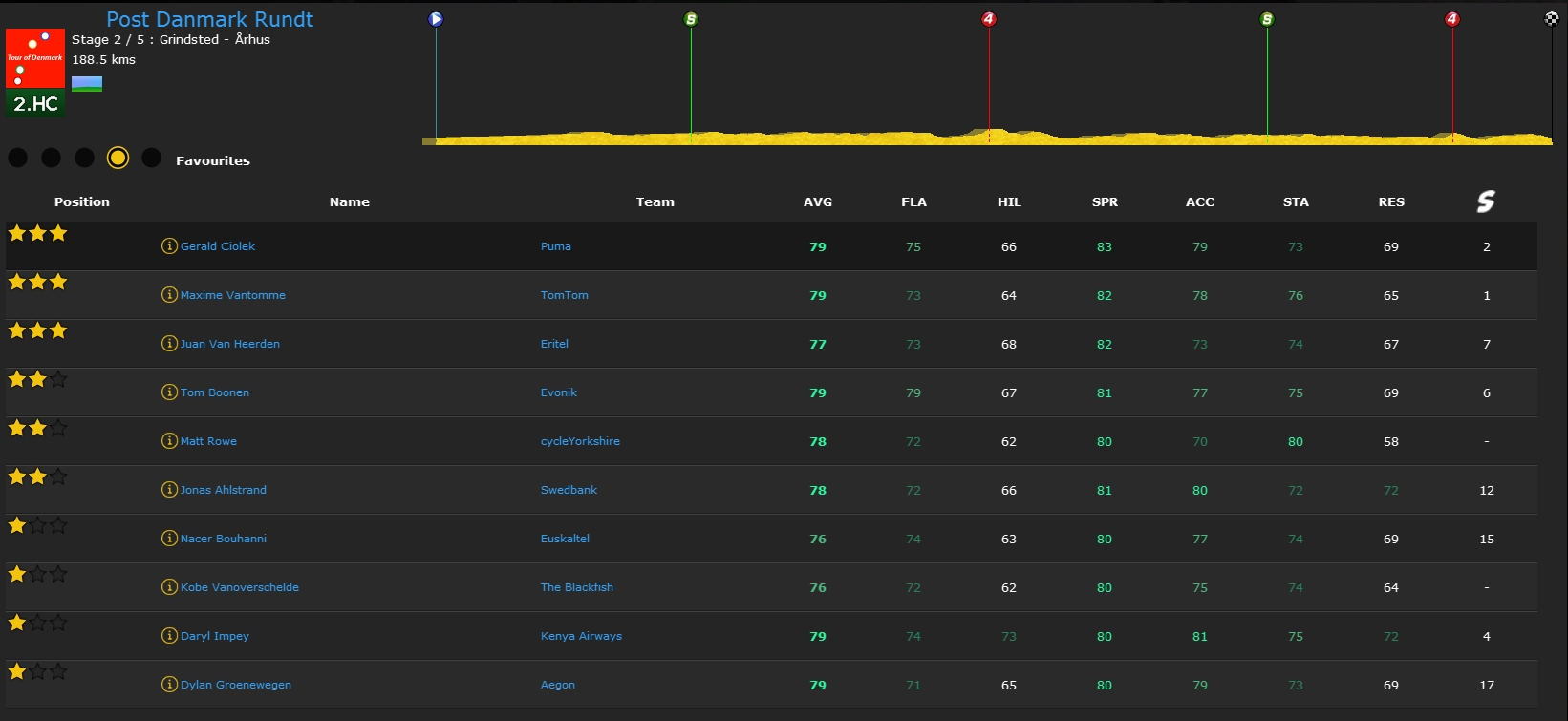The width and height of the screenshot is (1568, 721).
Task: Click the second red category 4 climb marker
Action: click(x=1452, y=19)
